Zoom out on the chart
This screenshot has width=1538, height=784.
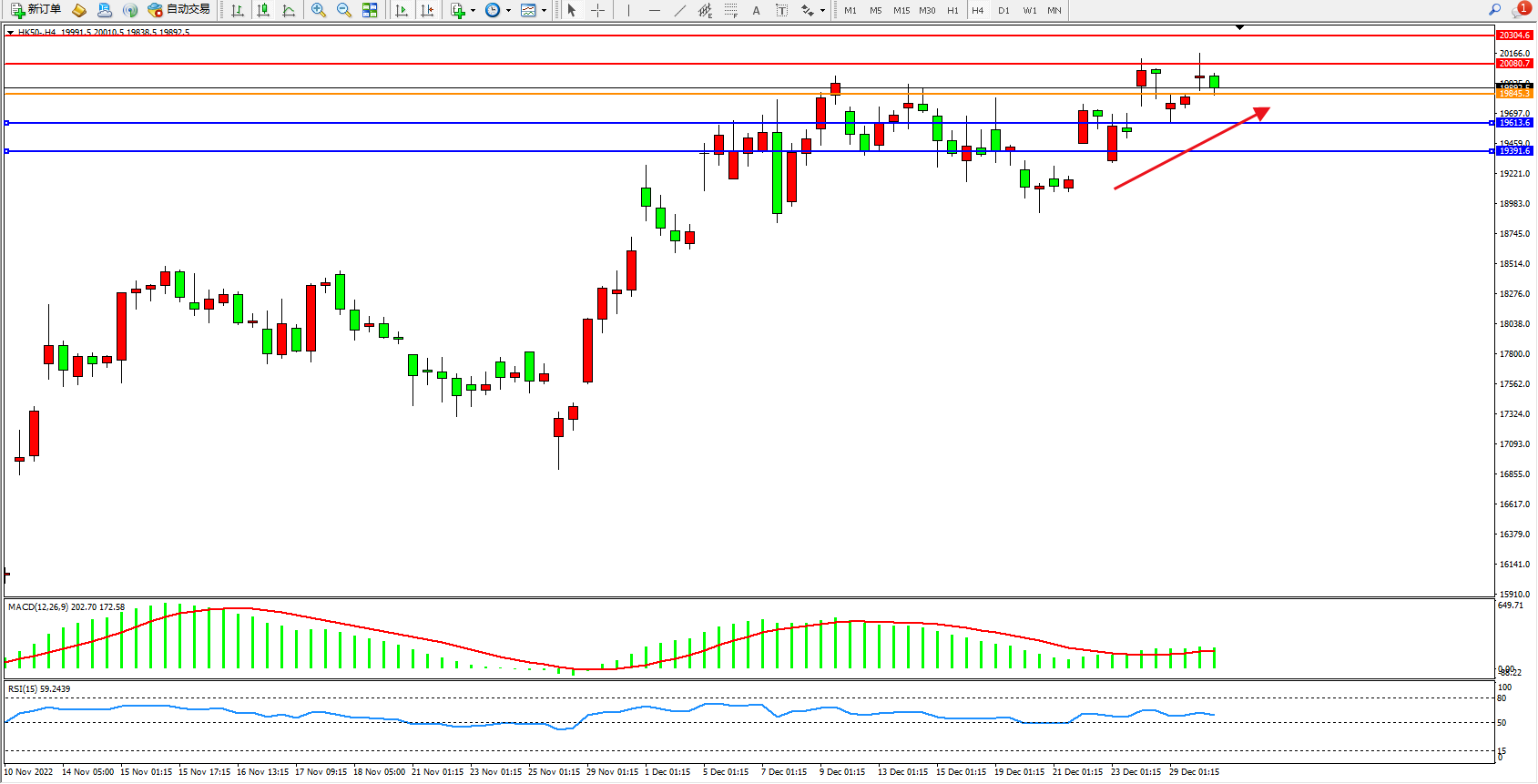344,10
